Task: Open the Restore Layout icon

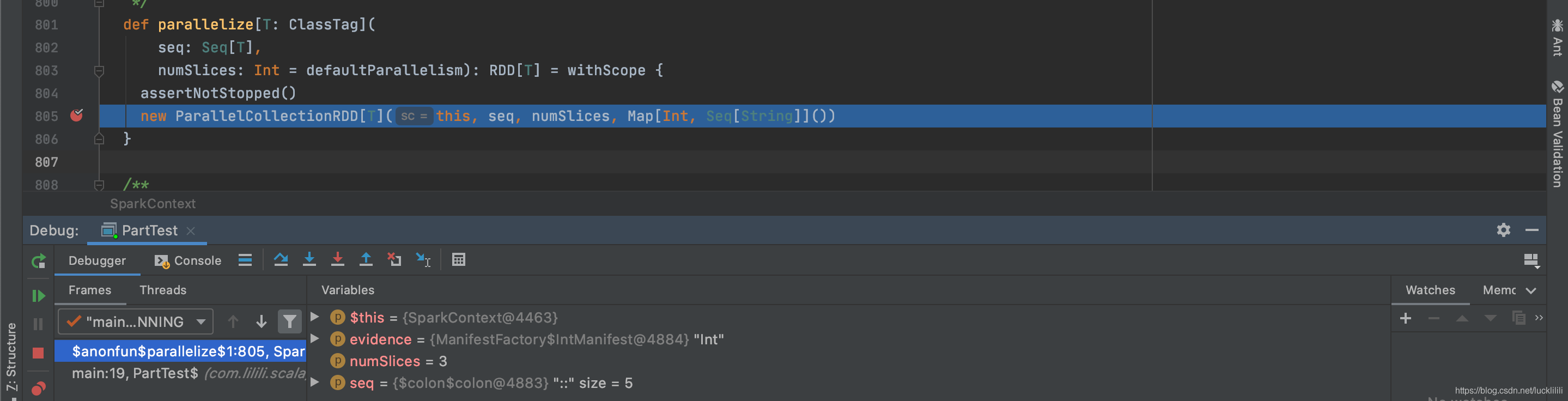Action: (x=1531, y=260)
